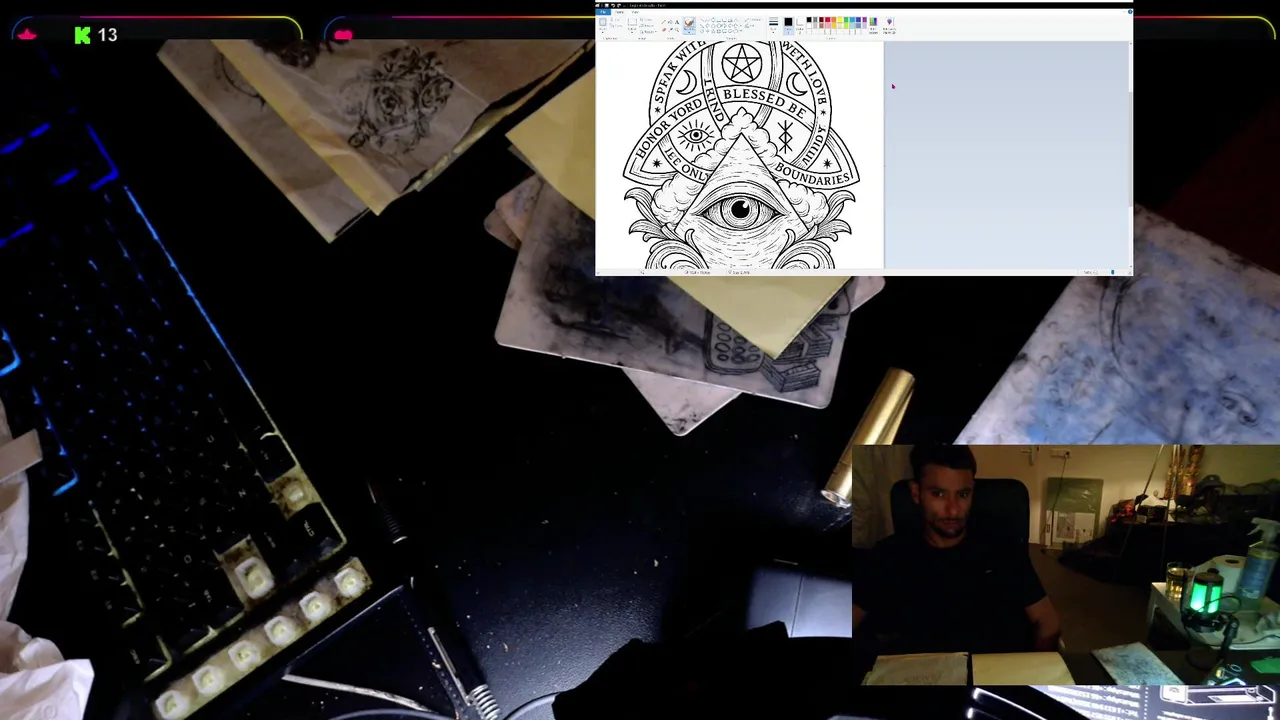Click the Cut scissors command
This screenshot has height=720, width=1280.
[x=615, y=20]
